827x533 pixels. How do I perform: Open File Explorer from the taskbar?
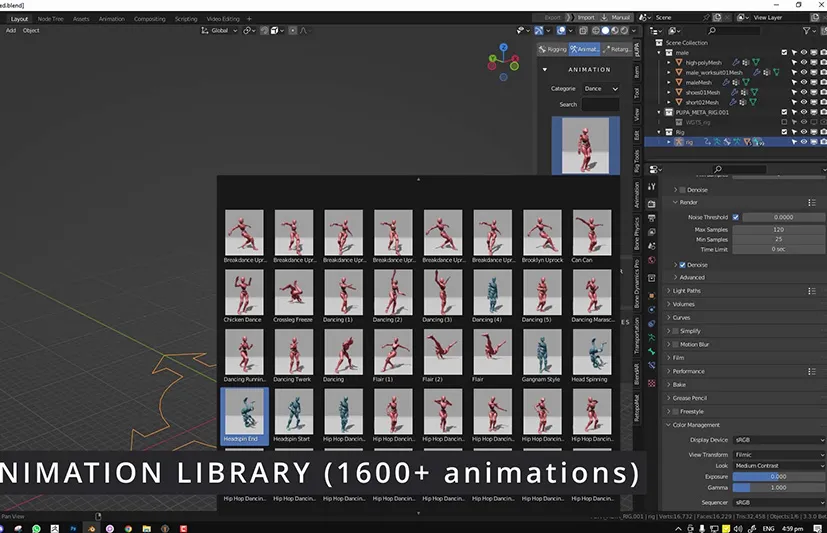[x=147, y=528]
